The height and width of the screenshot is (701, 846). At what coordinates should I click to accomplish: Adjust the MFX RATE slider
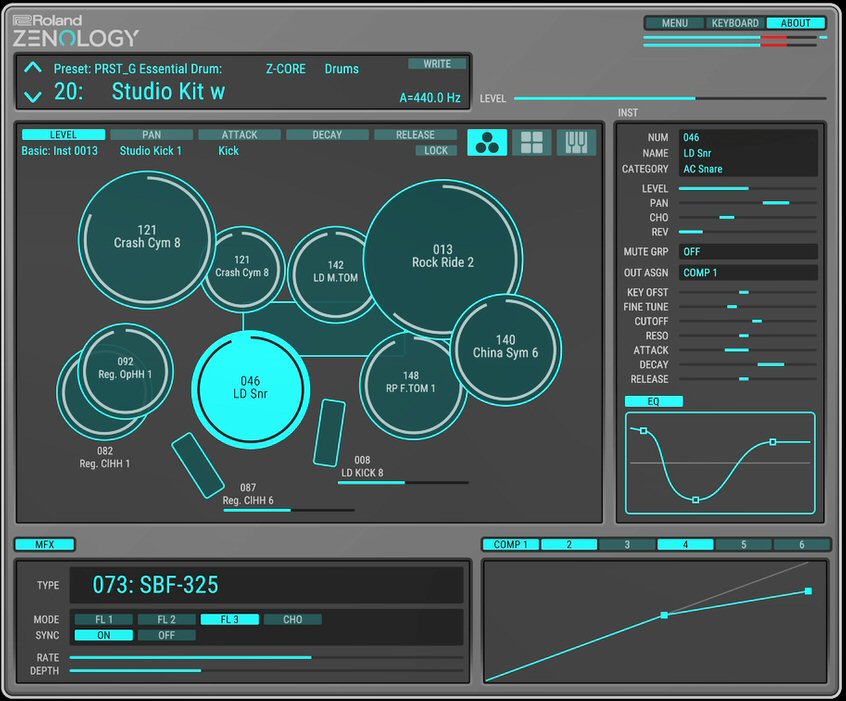267,657
